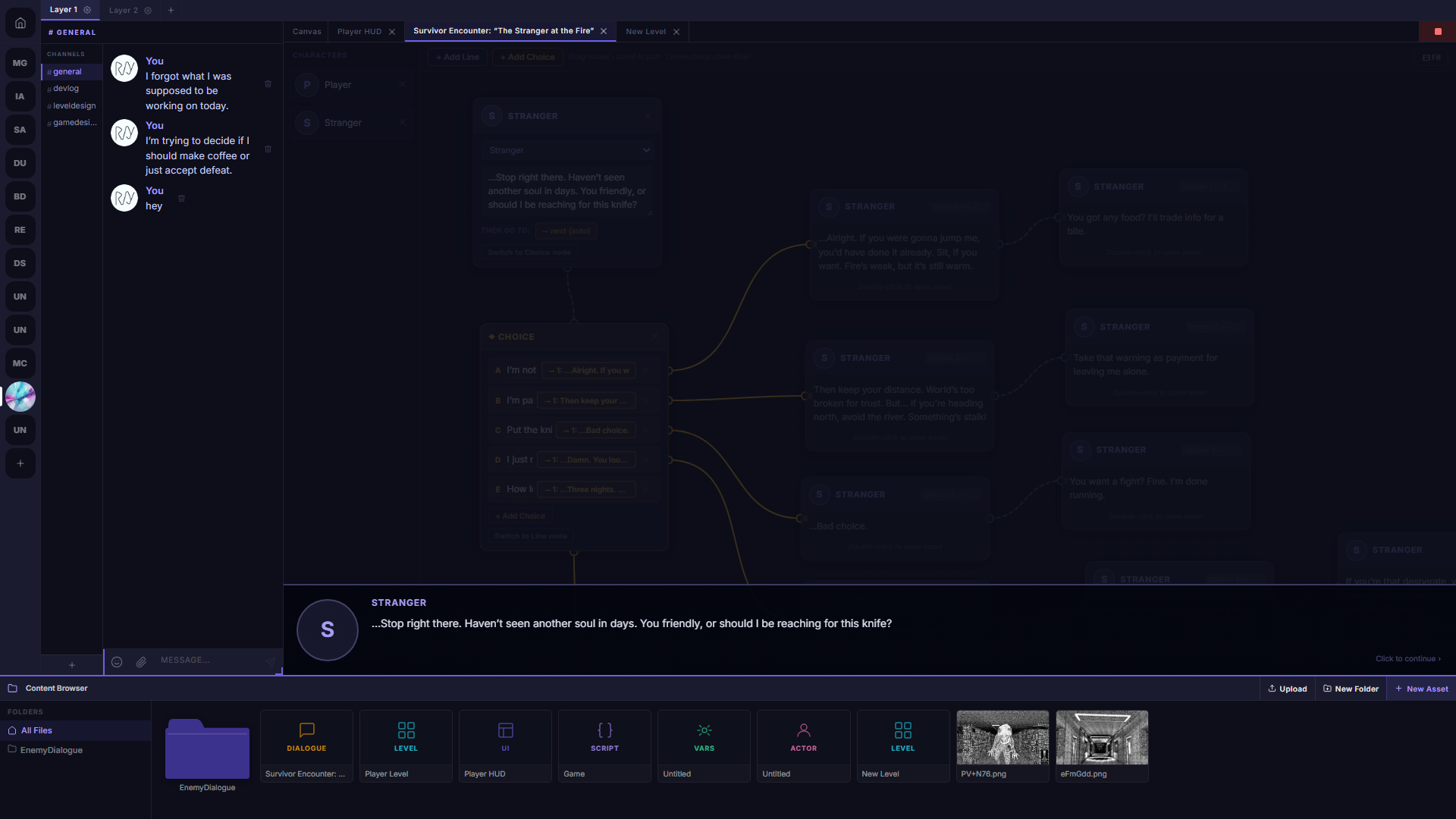Switch to the IA workspace icon
The width and height of the screenshot is (1456, 819).
(20, 96)
